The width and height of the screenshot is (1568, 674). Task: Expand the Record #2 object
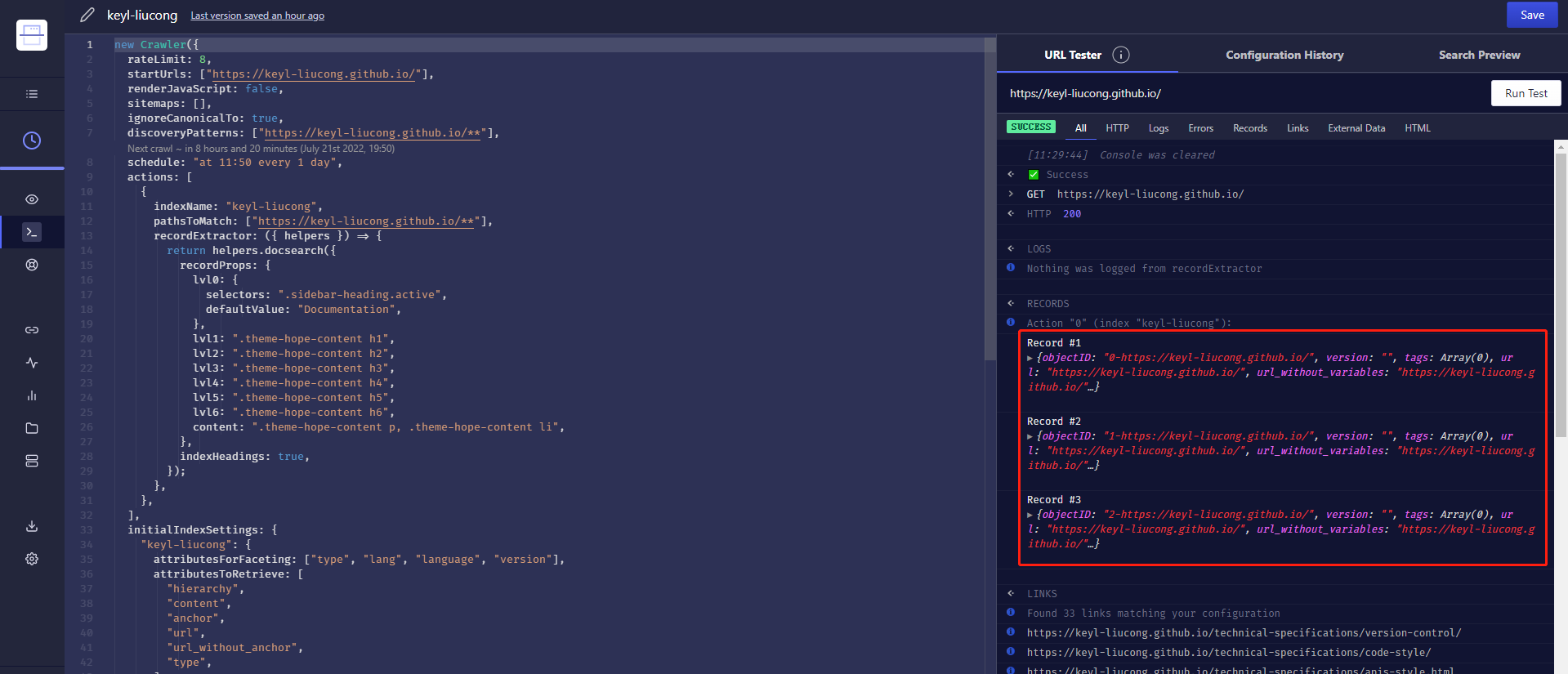click(x=1030, y=436)
